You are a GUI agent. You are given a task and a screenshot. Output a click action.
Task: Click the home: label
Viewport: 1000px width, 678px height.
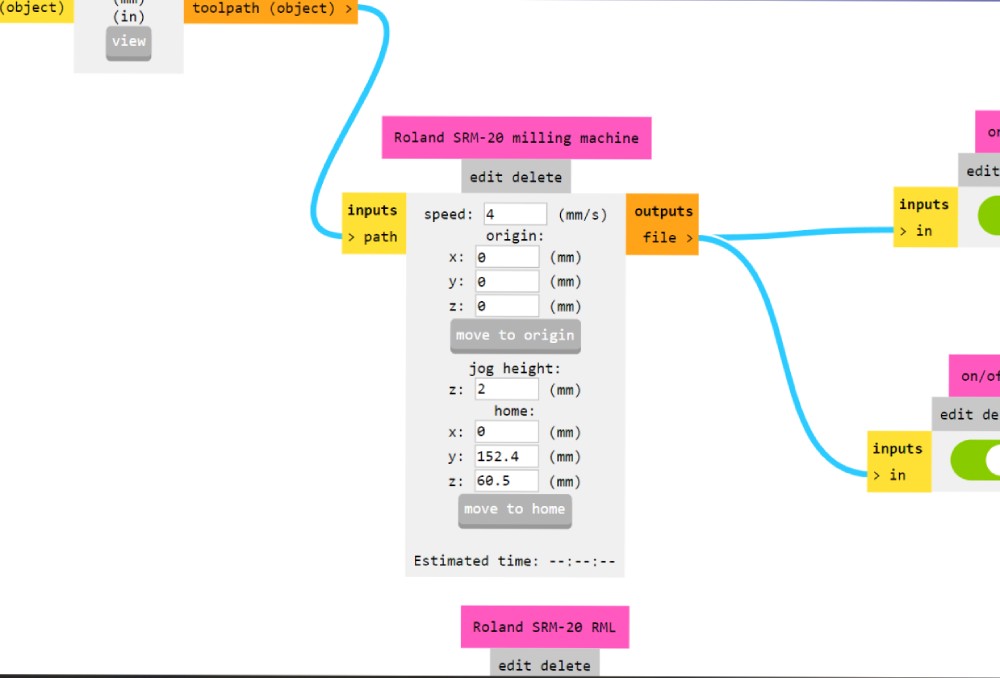[x=515, y=411]
